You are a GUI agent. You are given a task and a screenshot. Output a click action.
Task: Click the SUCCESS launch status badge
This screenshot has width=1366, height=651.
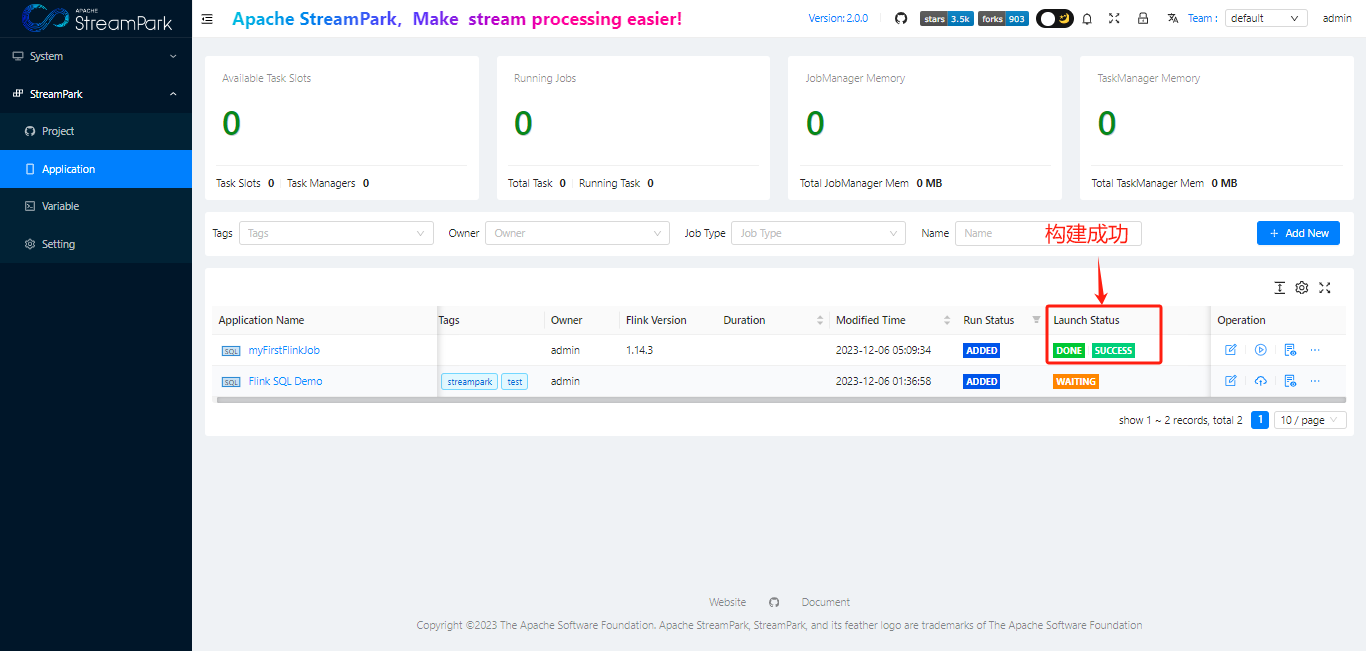tap(1113, 350)
